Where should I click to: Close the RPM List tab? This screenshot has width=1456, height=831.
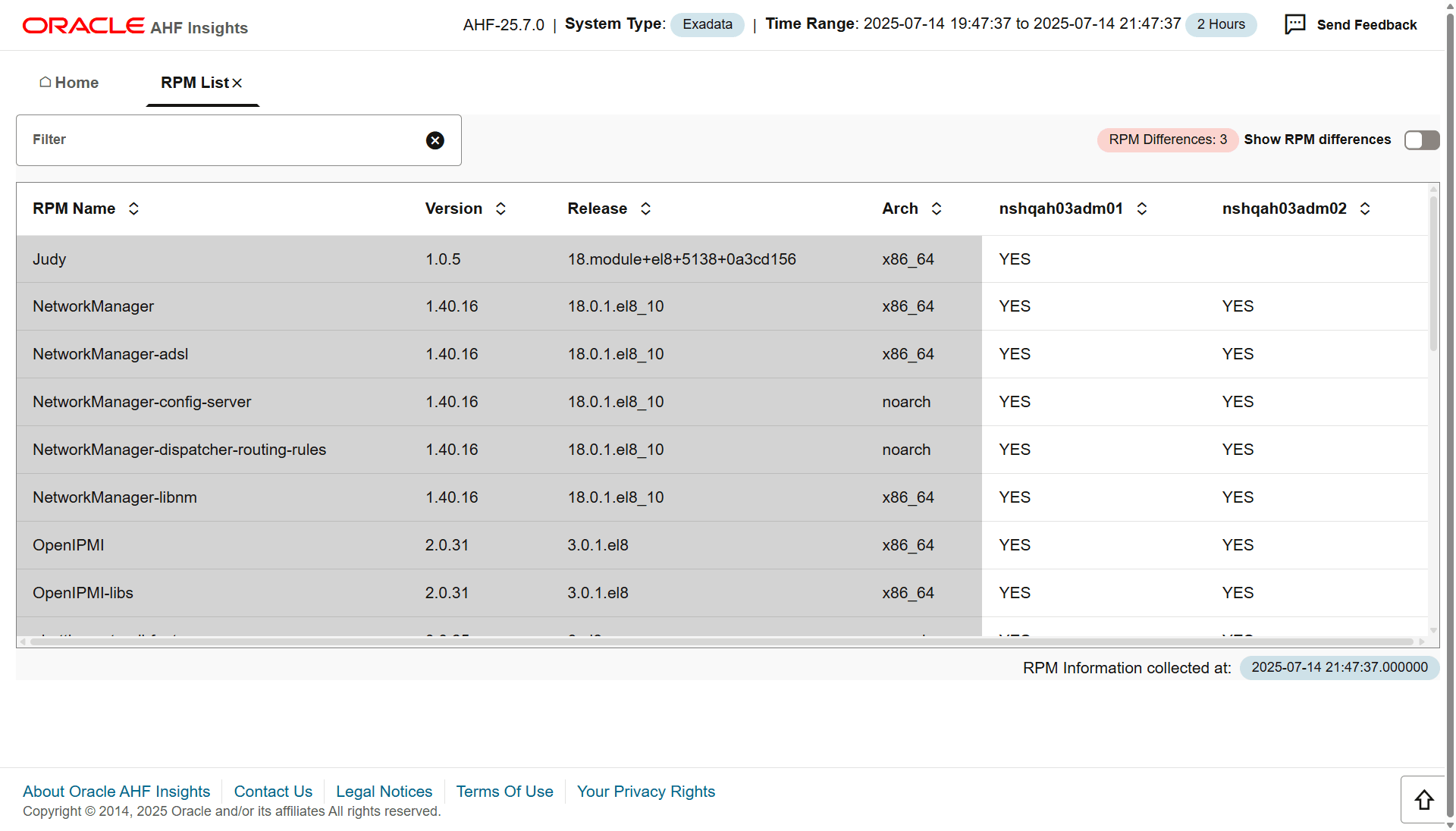tap(237, 83)
